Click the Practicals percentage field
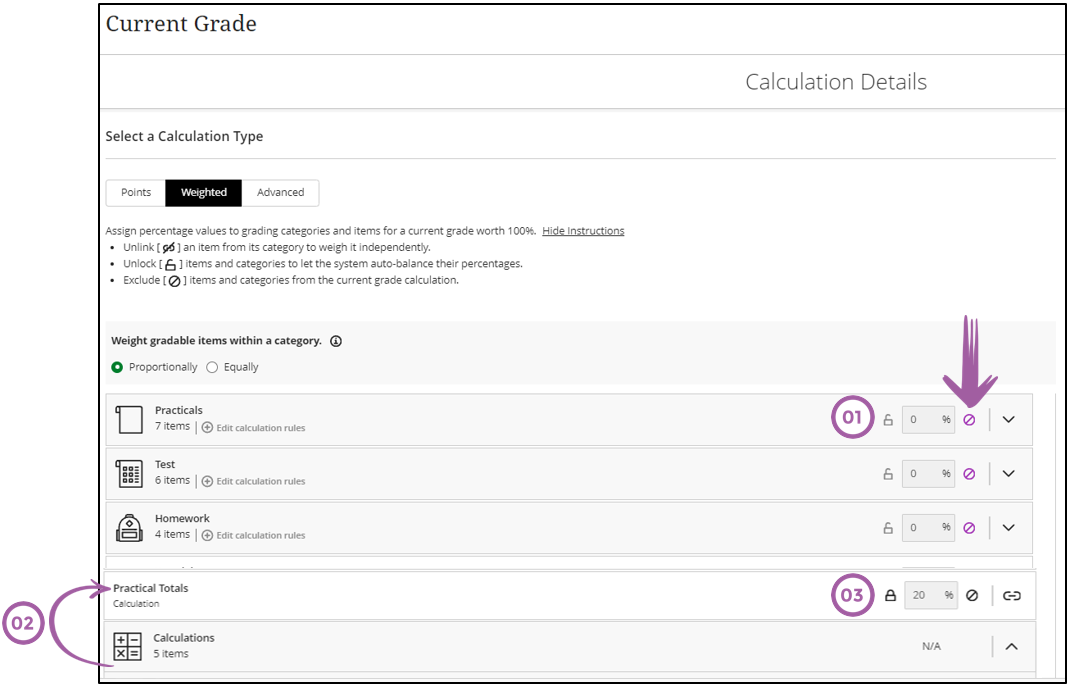The width and height of the screenshot is (1070, 687). 928,420
